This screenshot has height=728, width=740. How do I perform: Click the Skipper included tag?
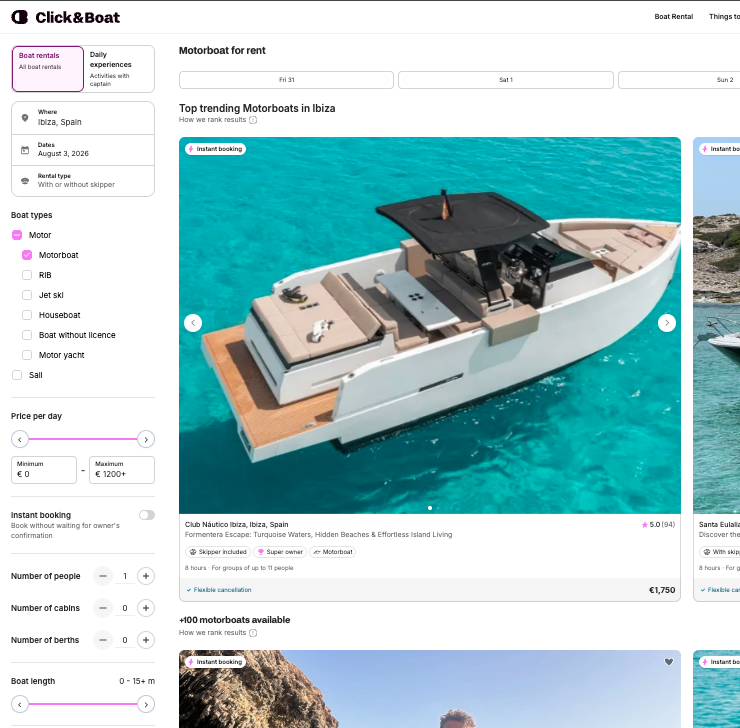[x=218, y=552]
